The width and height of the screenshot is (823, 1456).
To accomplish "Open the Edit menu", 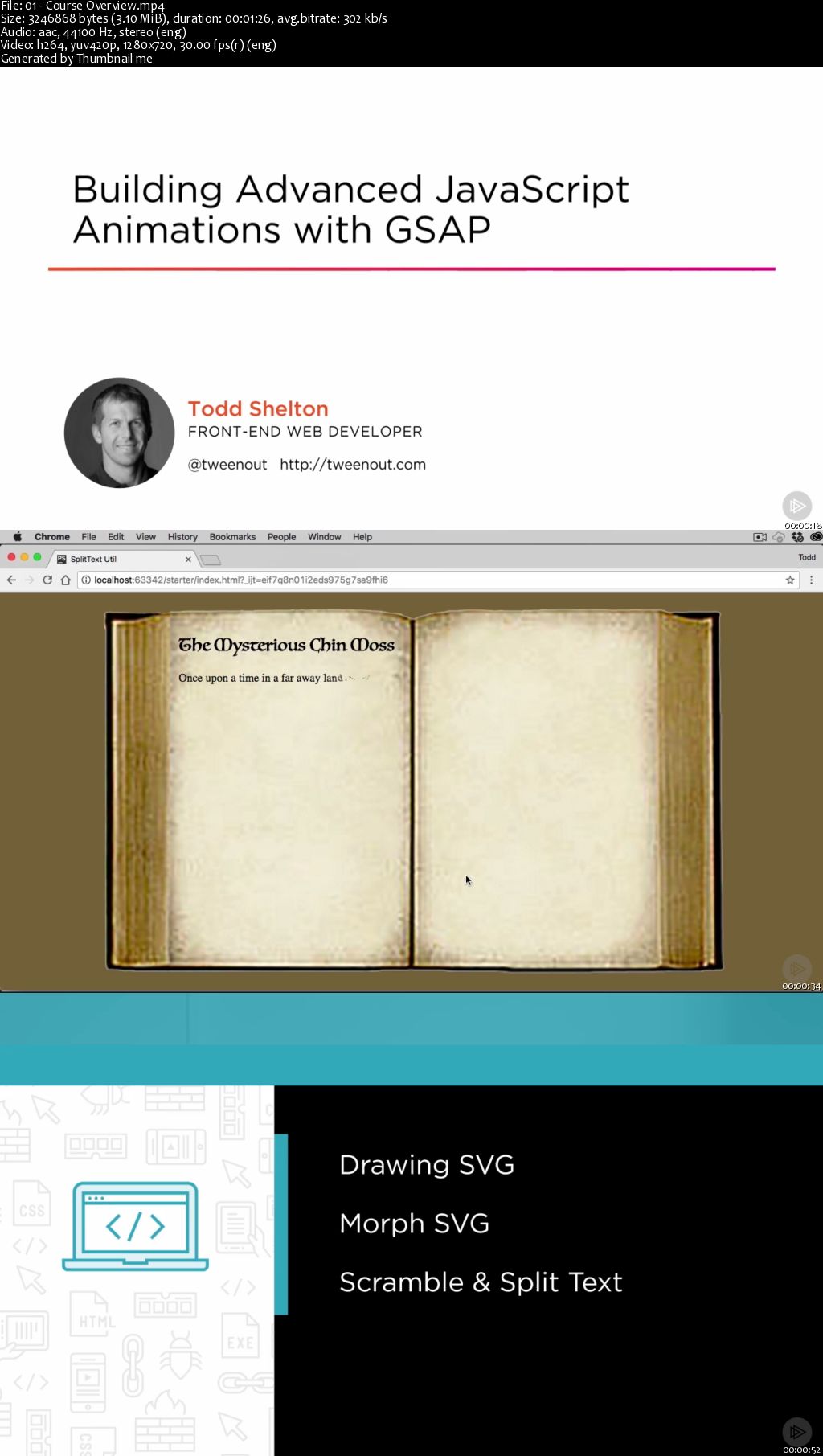I will click(116, 537).
